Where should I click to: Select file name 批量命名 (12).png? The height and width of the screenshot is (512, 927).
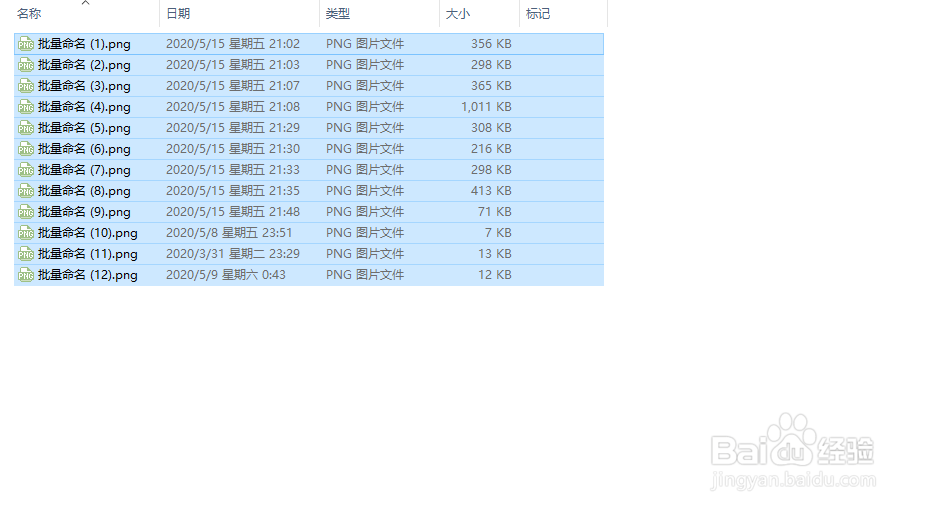point(87,275)
